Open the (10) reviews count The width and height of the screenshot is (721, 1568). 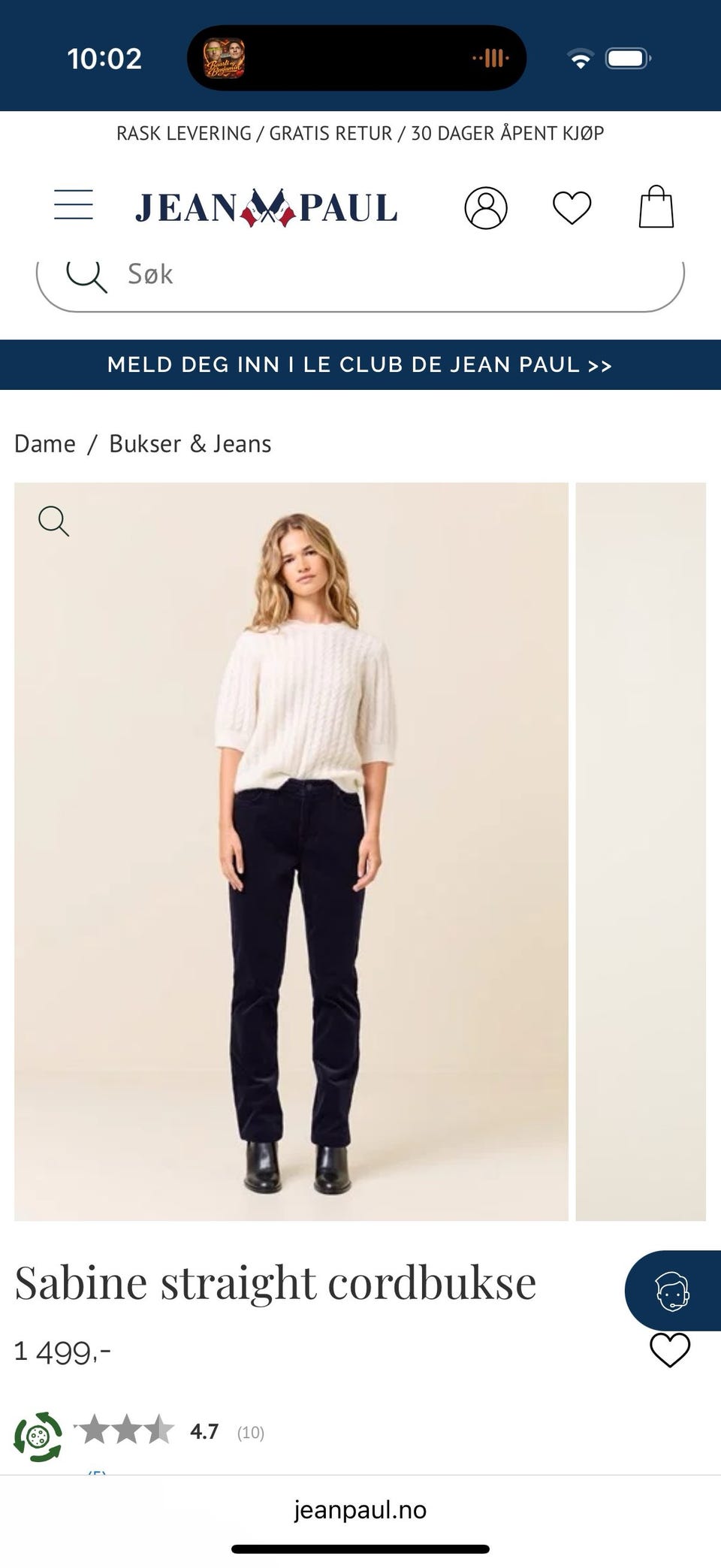pyautogui.click(x=251, y=1433)
